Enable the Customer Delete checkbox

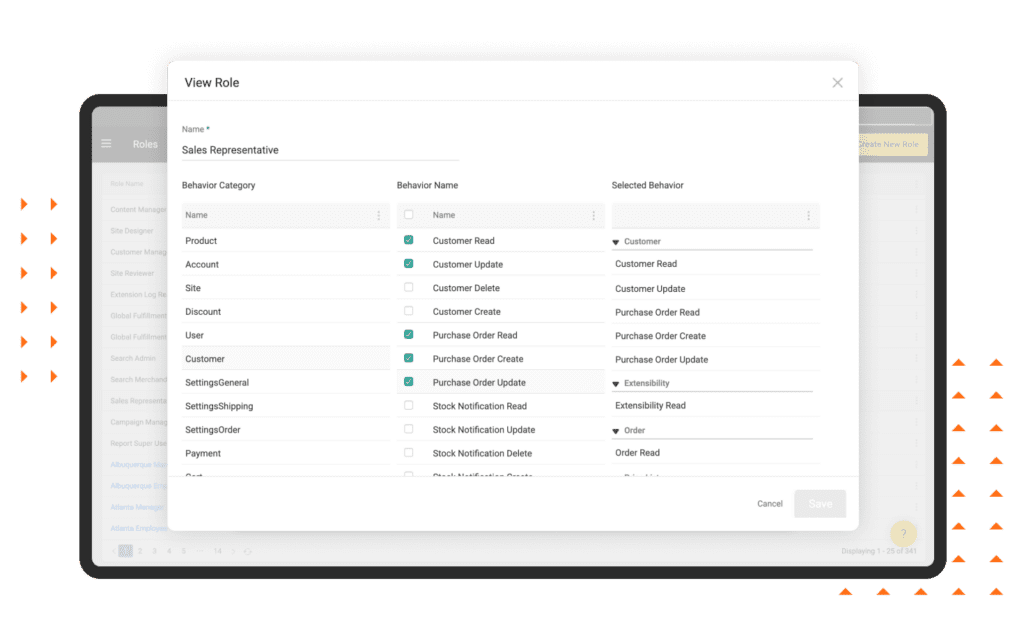tap(409, 287)
